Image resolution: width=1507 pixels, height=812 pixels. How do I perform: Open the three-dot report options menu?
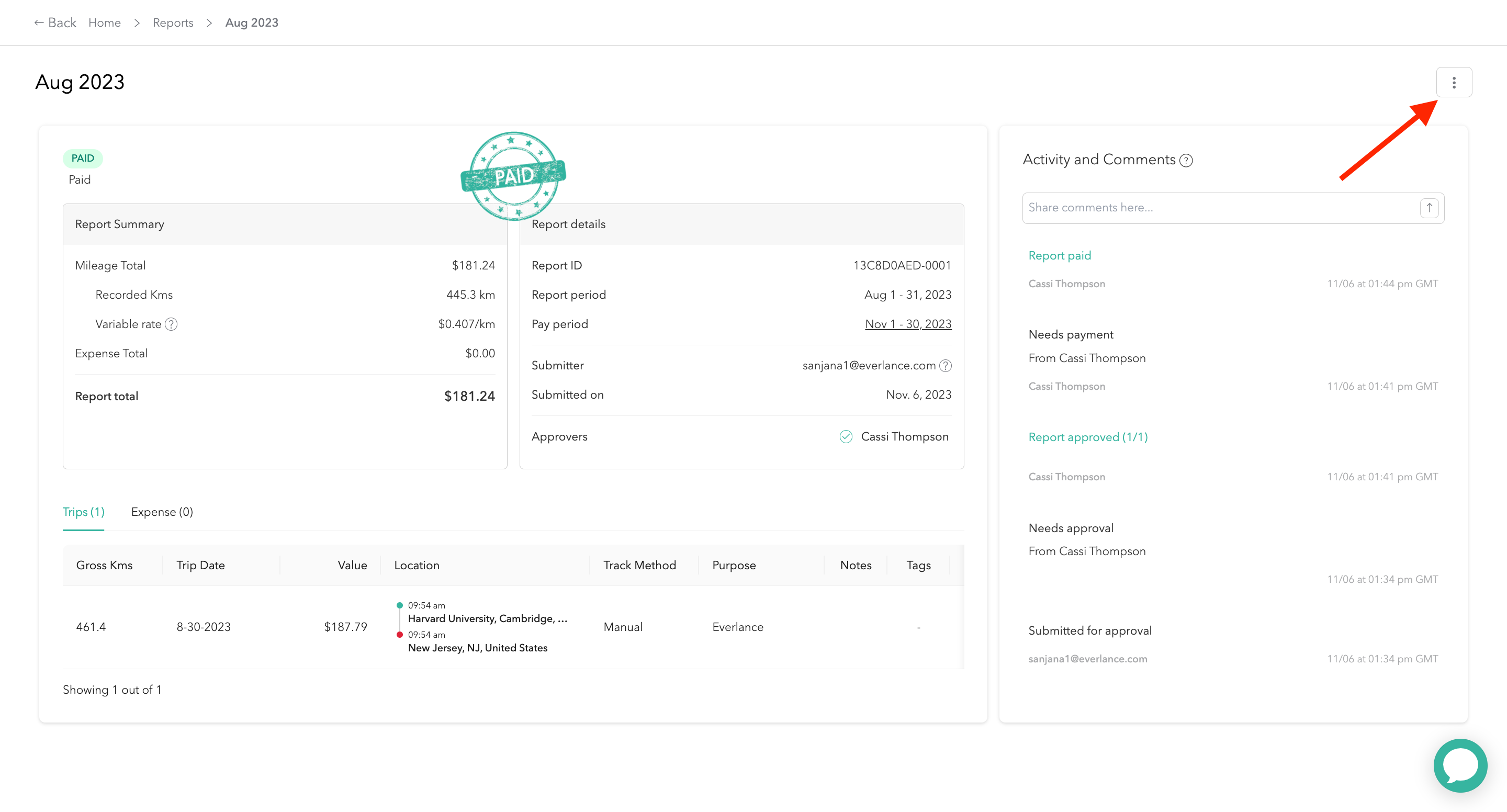click(x=1453, y=83)
